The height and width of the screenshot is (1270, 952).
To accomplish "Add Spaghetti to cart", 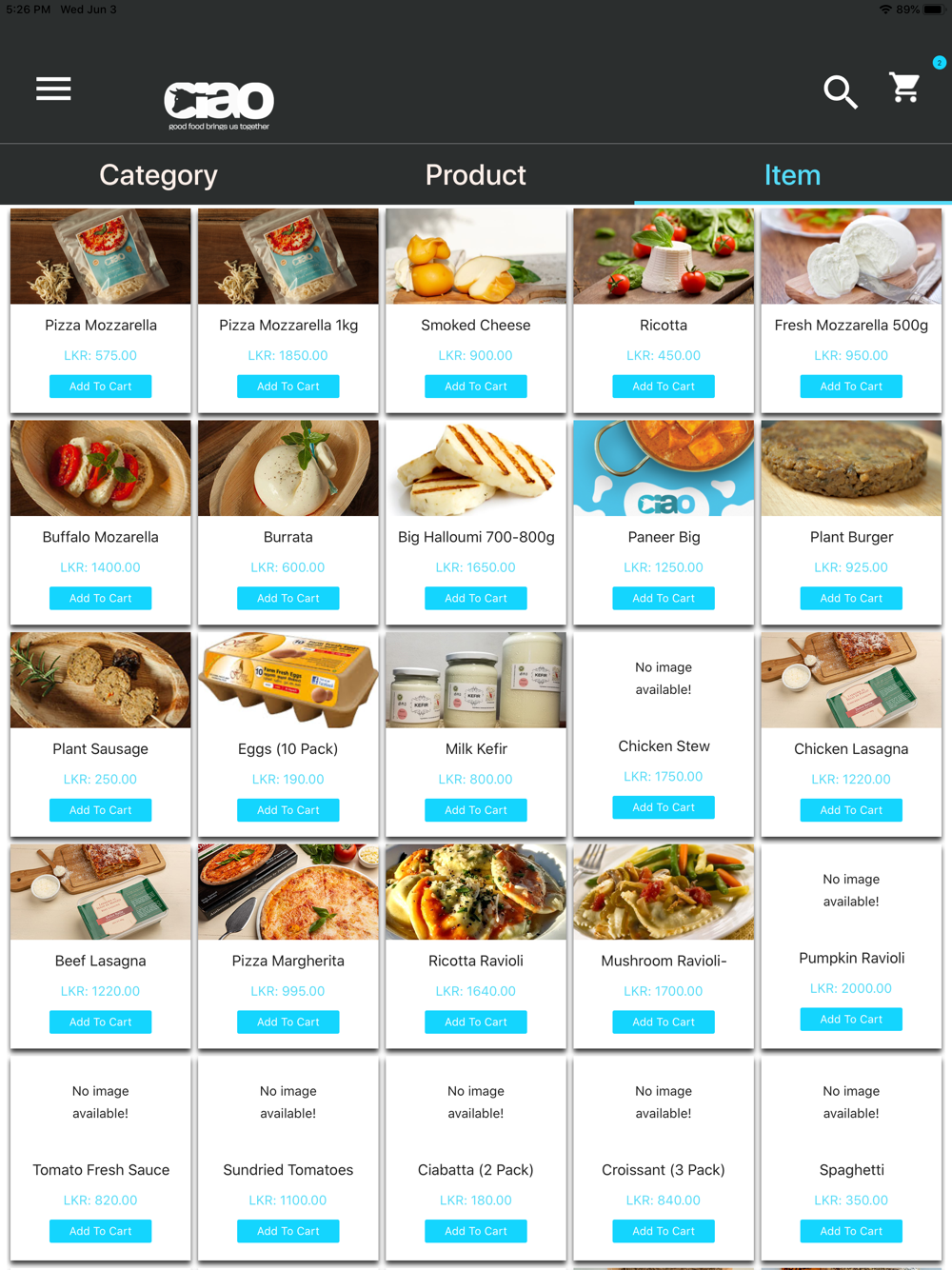I will tap(851, 1231).
